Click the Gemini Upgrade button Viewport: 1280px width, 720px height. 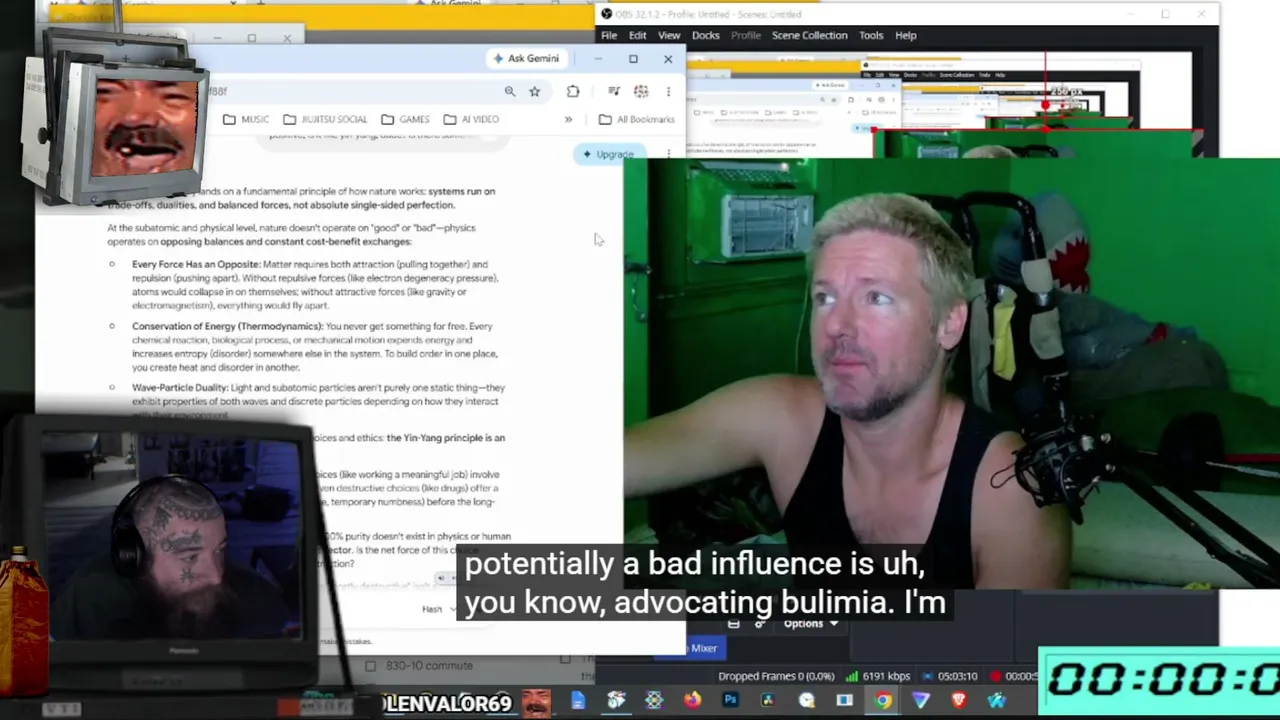coord(608,154)
